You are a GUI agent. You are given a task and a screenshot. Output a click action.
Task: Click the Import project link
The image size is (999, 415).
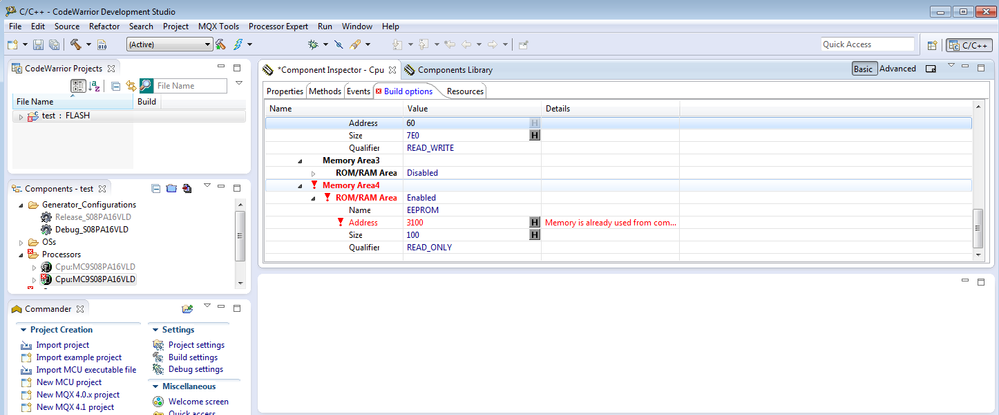[62, 345]
